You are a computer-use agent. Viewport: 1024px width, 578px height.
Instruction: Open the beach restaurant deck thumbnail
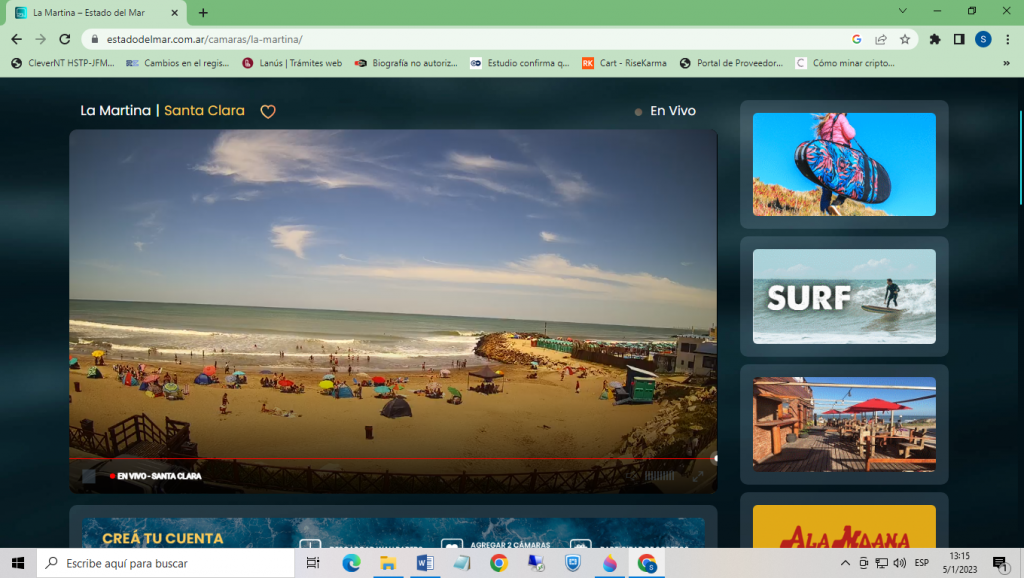(844, 425)
